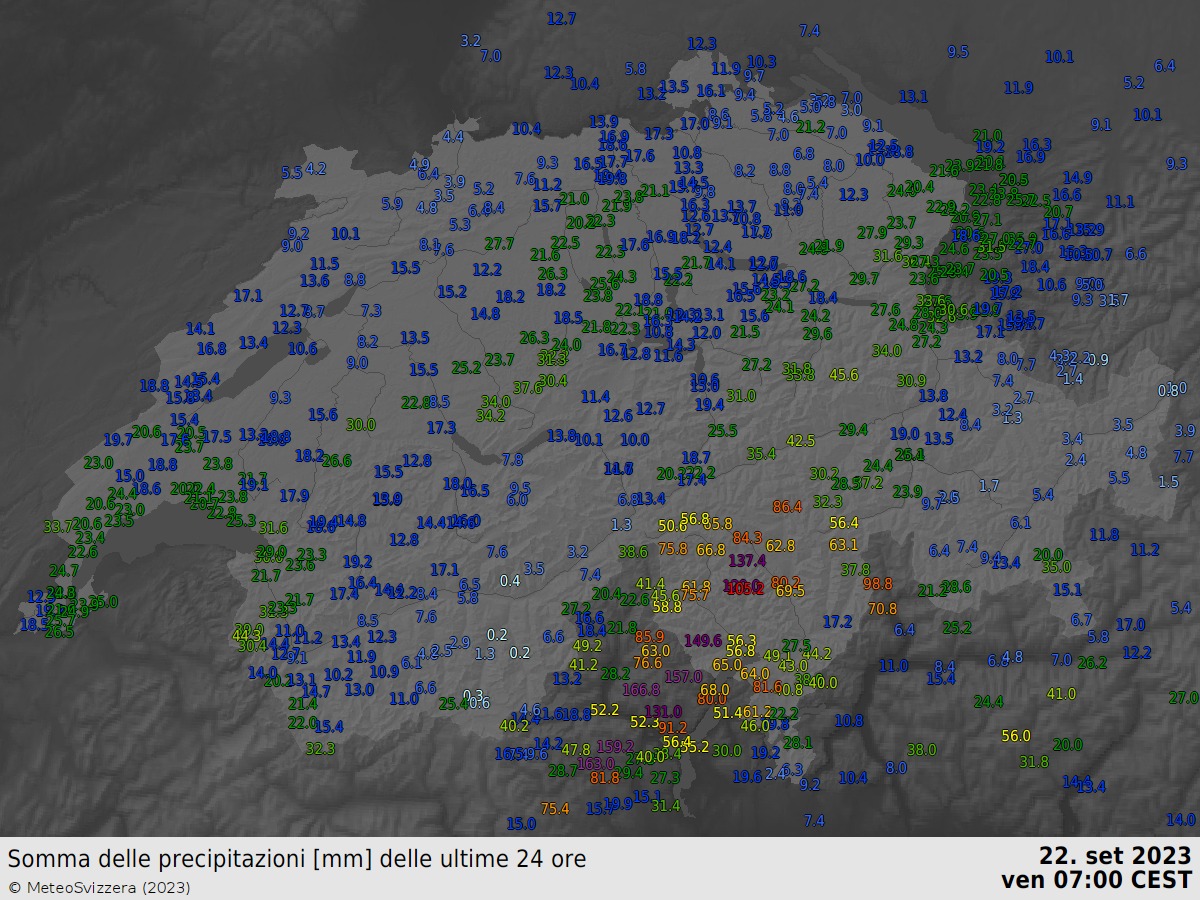Select the '131.0' precipitation value
Image resolution: width=1200 pixels, height=900 pixels.
click(662, 711)
